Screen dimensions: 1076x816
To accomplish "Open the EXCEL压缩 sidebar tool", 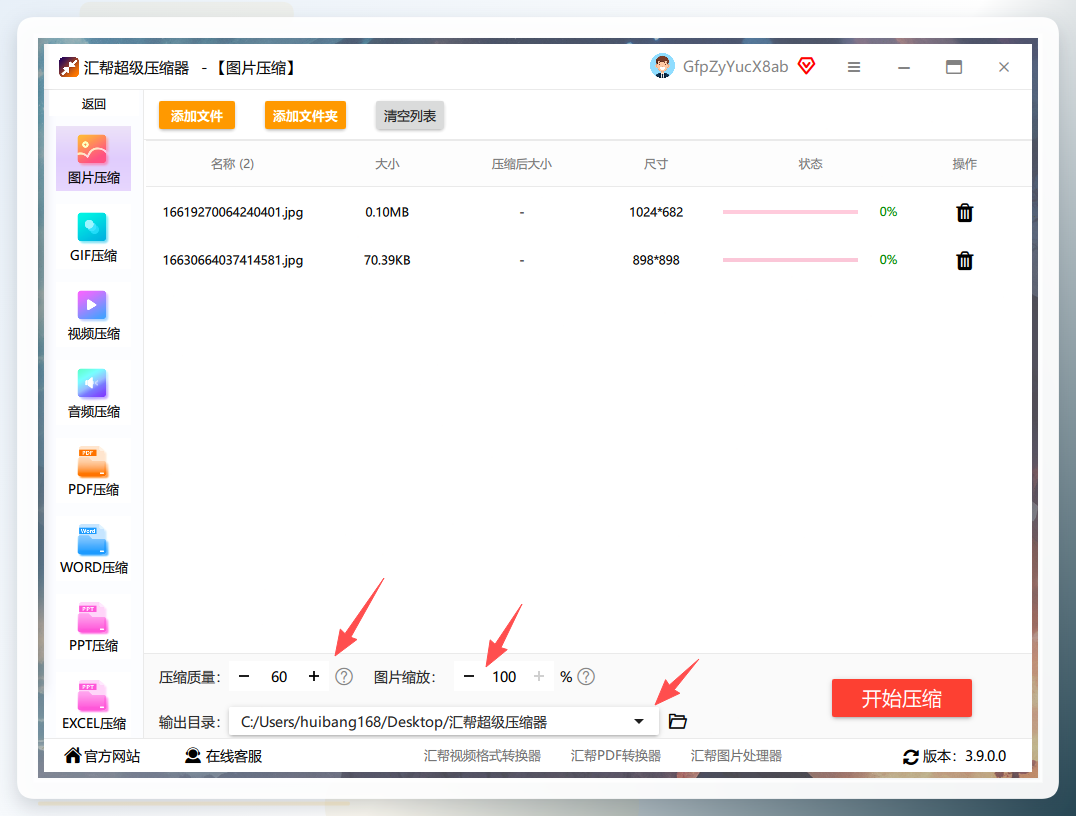I will pos(93,705).
